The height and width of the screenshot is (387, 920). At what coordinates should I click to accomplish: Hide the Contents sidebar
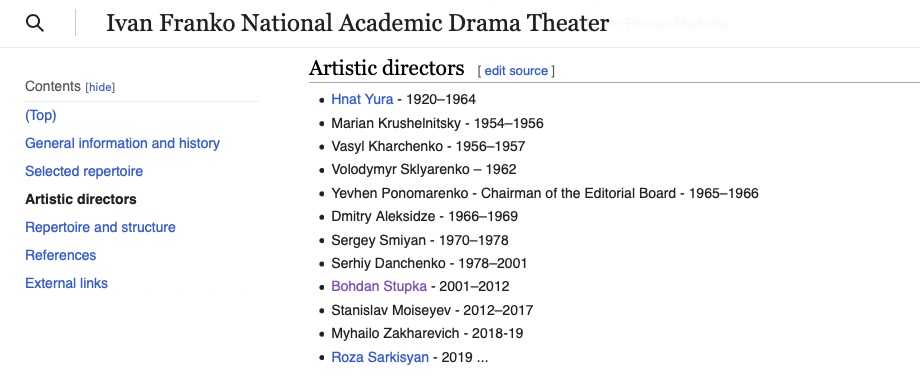coord(100,87)
